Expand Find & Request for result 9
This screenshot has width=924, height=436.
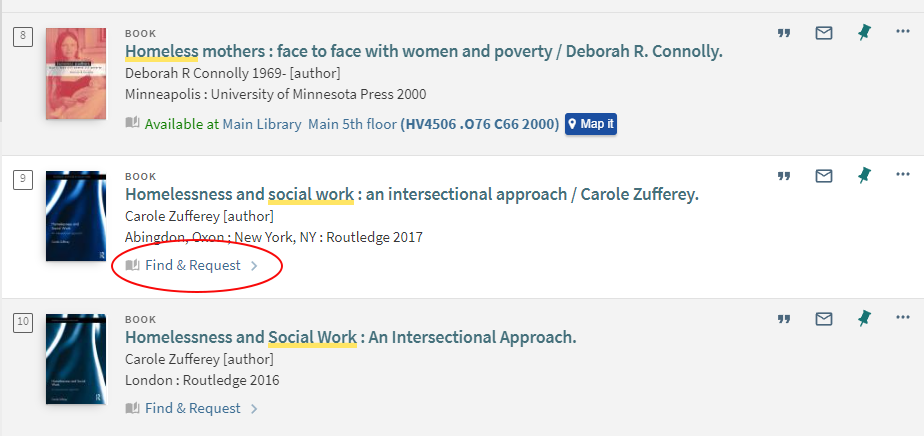pos(193,266)
